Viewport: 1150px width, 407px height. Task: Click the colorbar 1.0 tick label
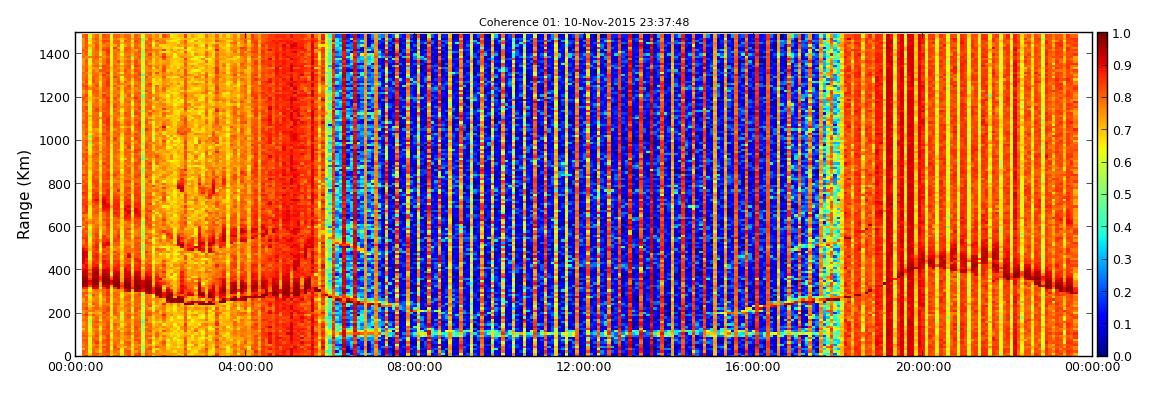1123,34
